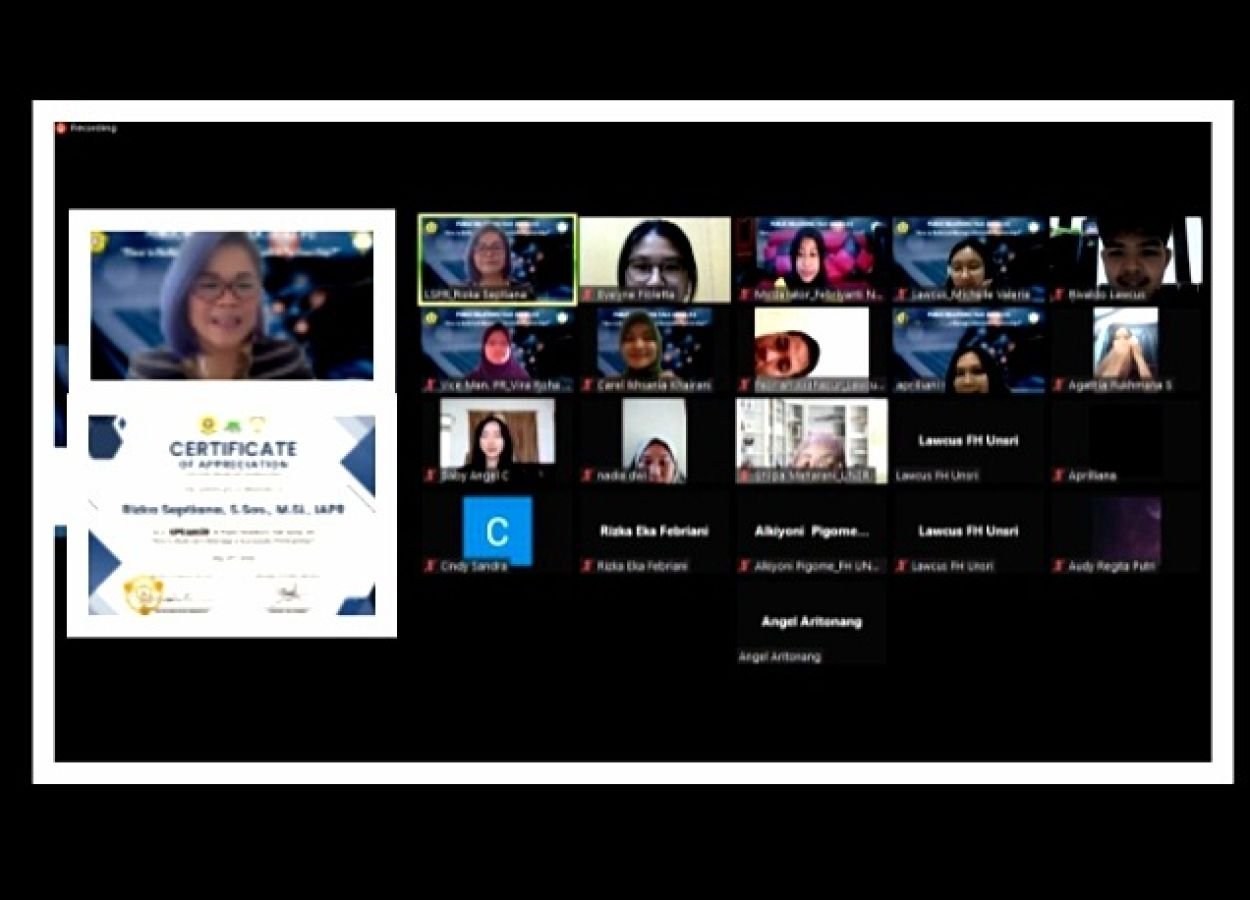This screenshot has height=900, width=1250.
Task: Select the Alkiyoni Pigome participant tile
Action: (x=811, y=531)
